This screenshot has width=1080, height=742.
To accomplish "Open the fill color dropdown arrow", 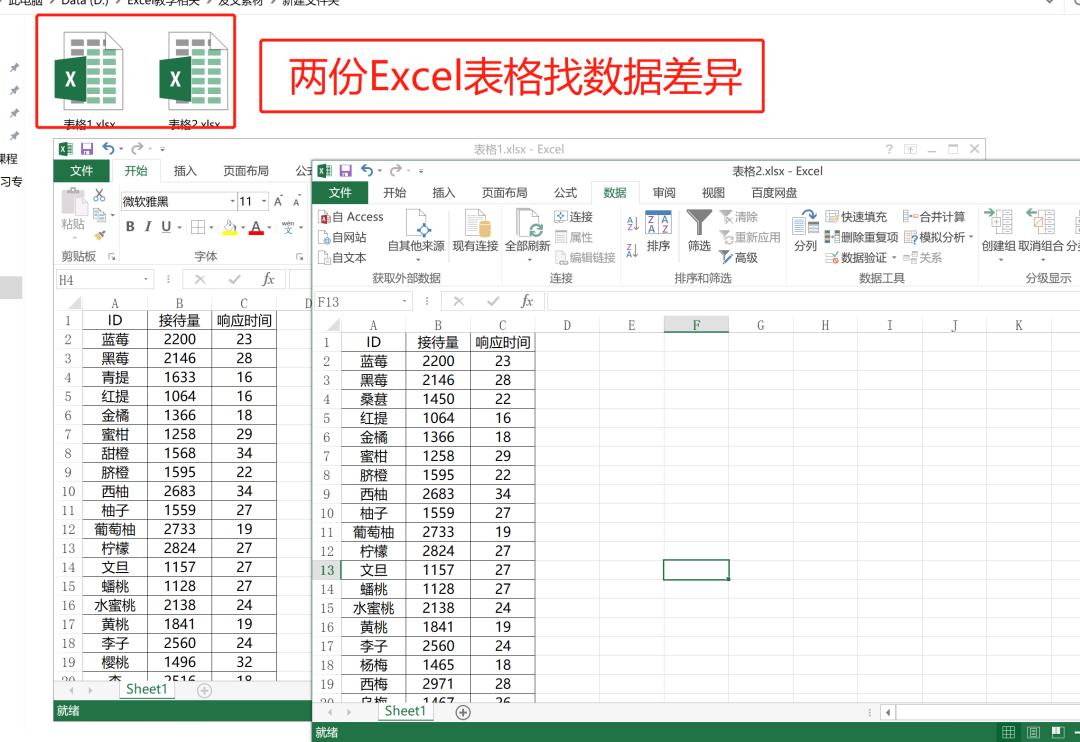I will tap(243, 227).
